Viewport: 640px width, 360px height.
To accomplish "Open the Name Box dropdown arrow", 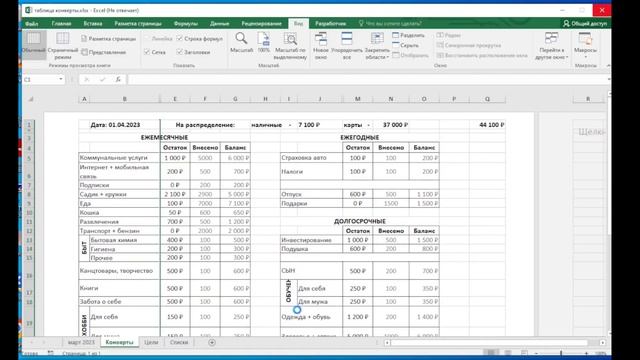I will click(61, 79).
